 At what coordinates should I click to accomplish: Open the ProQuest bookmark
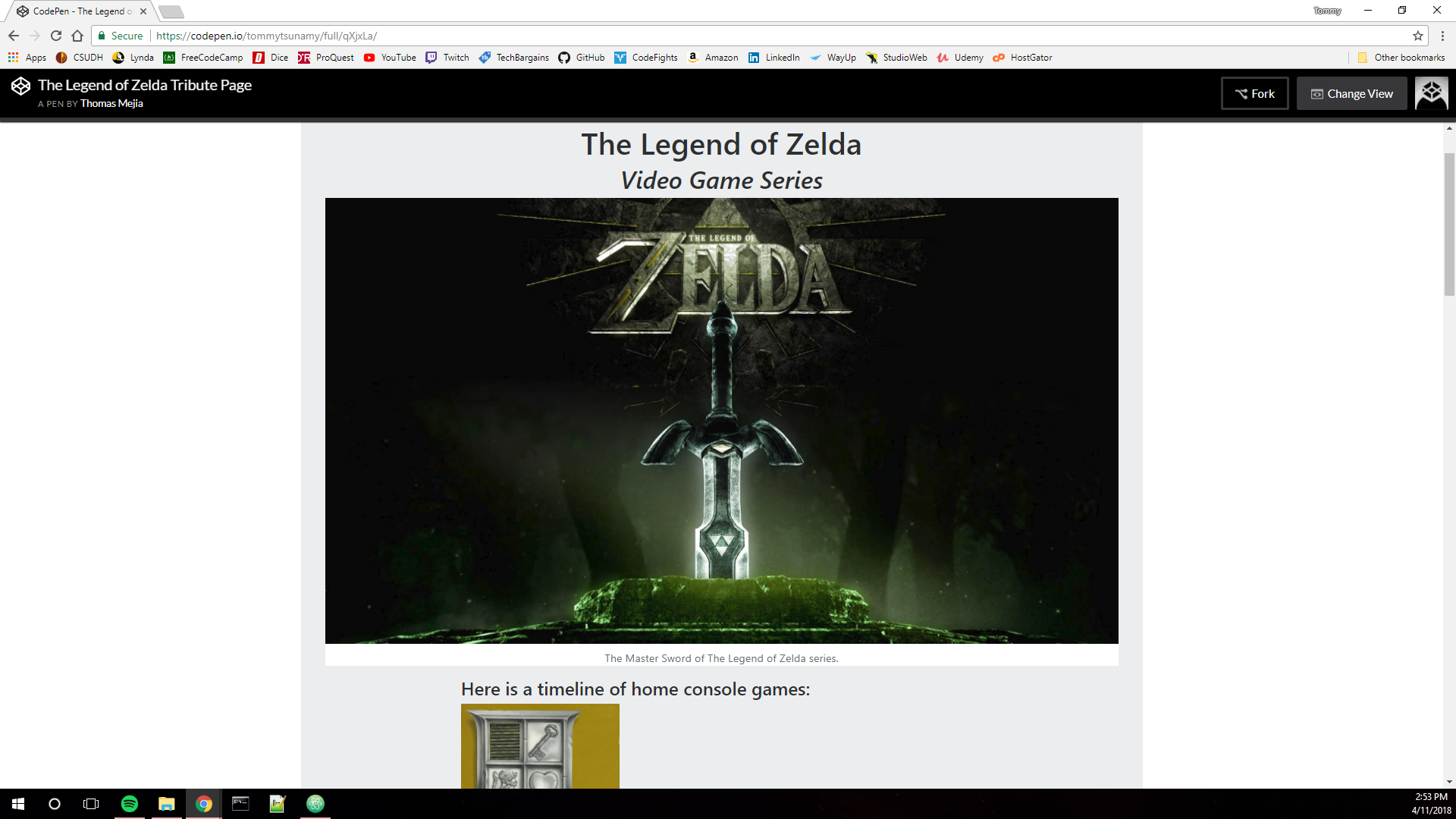click(326, 58)
